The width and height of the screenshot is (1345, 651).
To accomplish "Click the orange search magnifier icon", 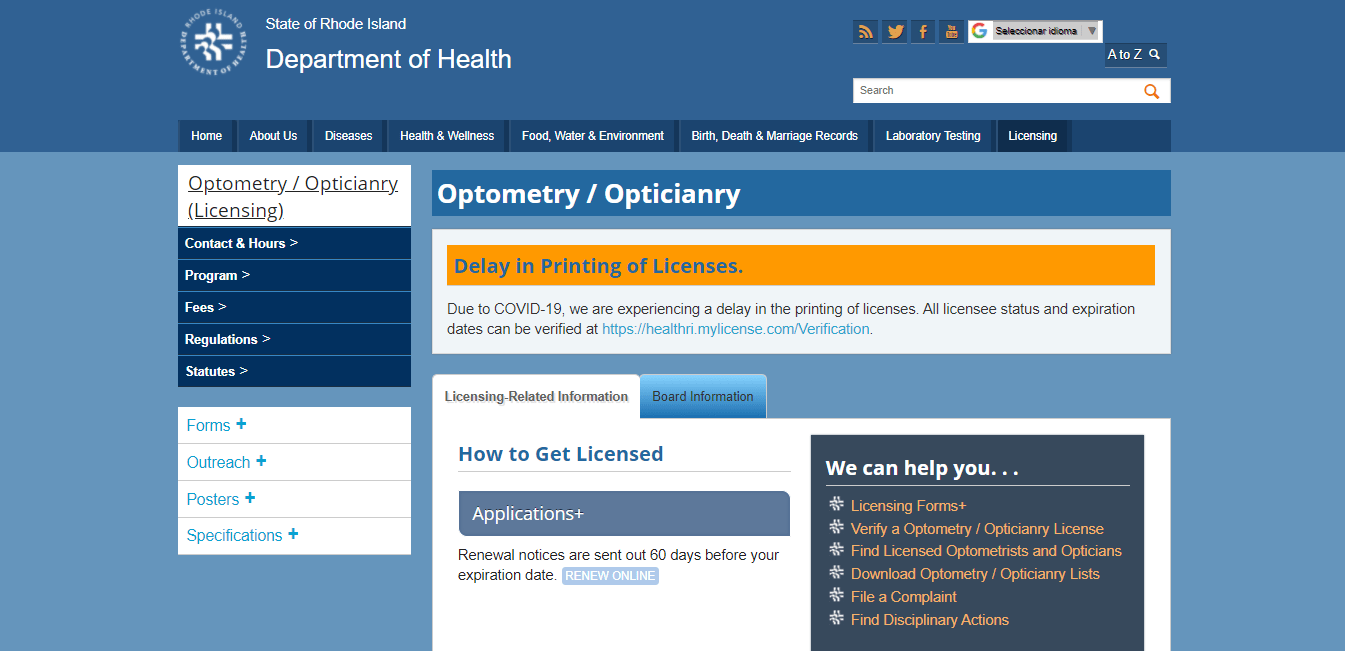I will coord(1151,90).
